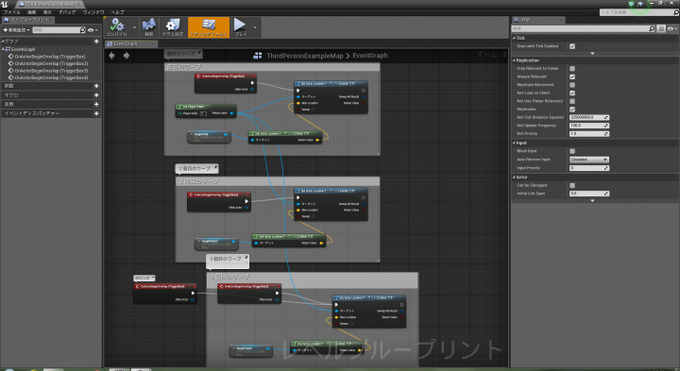Click the Add New (新規追加) button
Screen dimensions: 680x371
coord(16,30)
